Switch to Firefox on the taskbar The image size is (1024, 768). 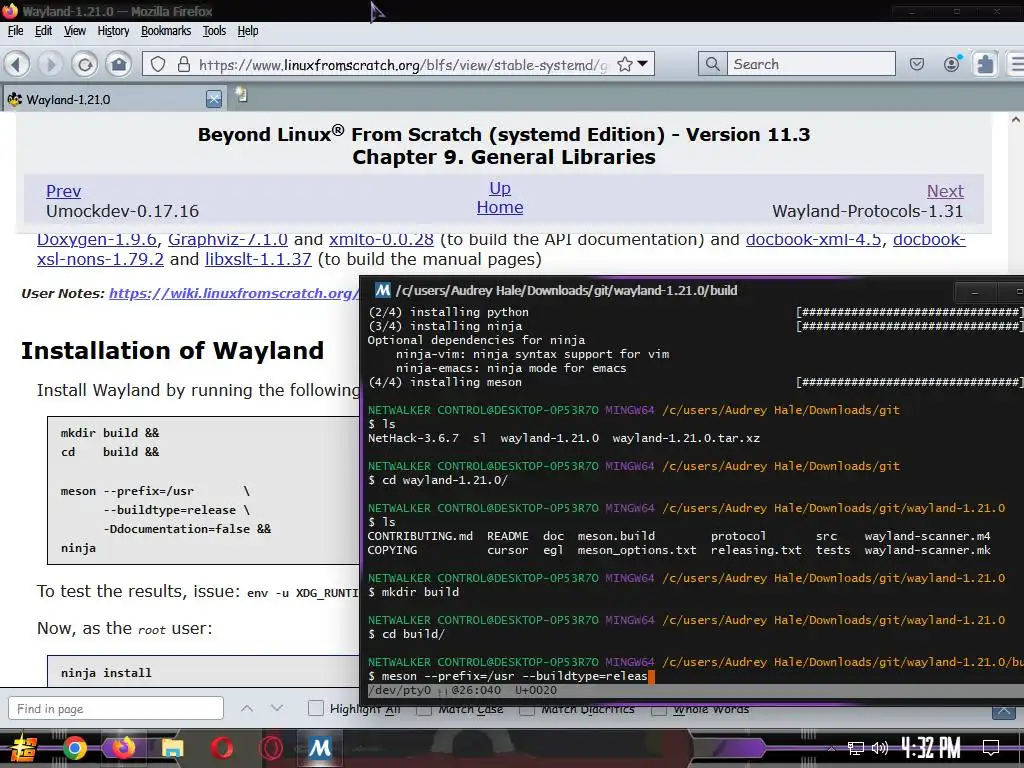click(123, 747)
